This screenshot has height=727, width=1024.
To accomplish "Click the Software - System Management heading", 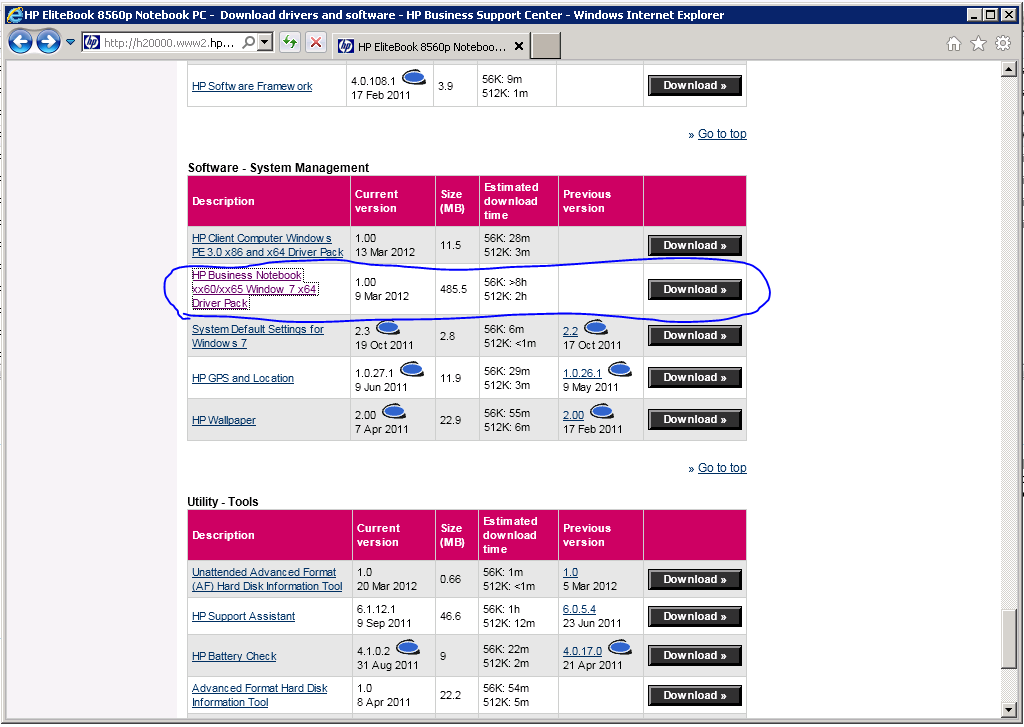I will (278, 168).
